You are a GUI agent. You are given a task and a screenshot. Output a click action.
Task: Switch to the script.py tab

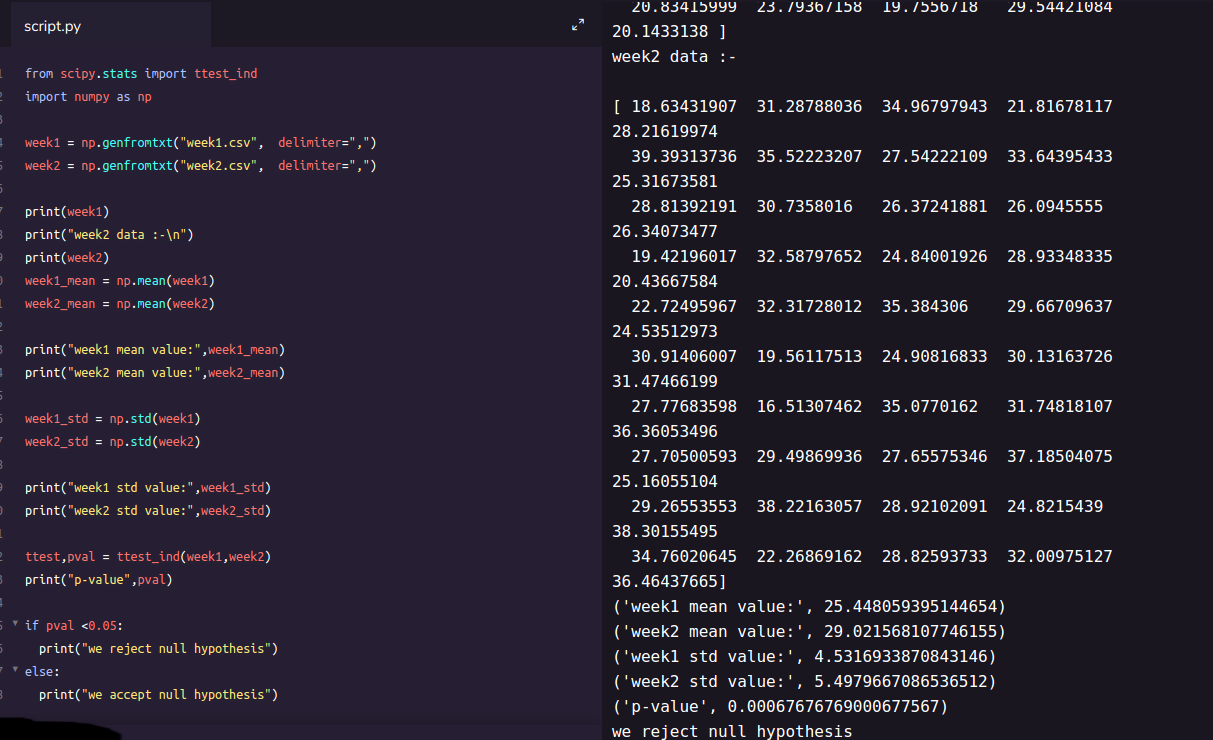pyautogui.click(x=53, y=27)
